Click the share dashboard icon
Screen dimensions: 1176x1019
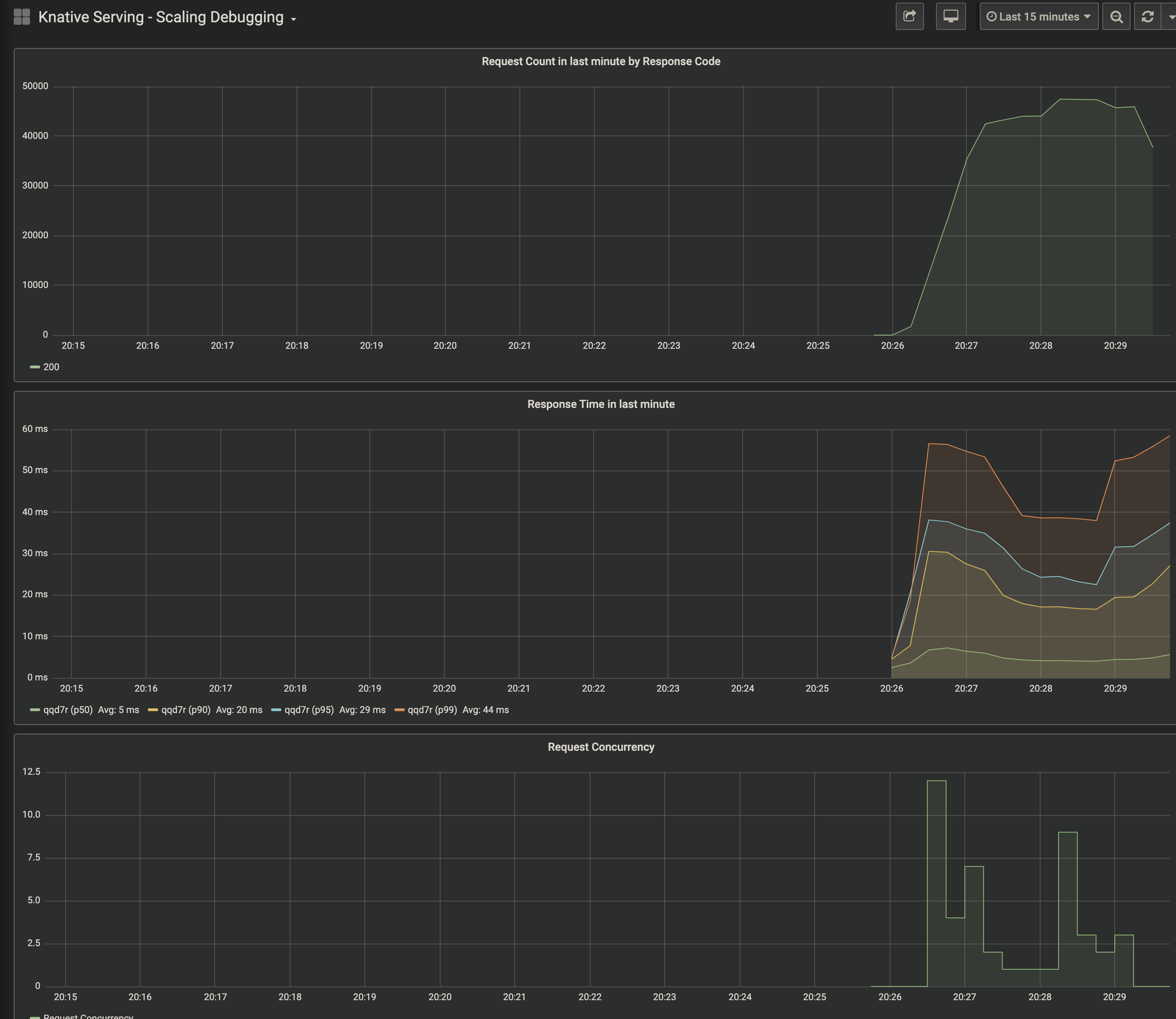[x=909, y=16]
